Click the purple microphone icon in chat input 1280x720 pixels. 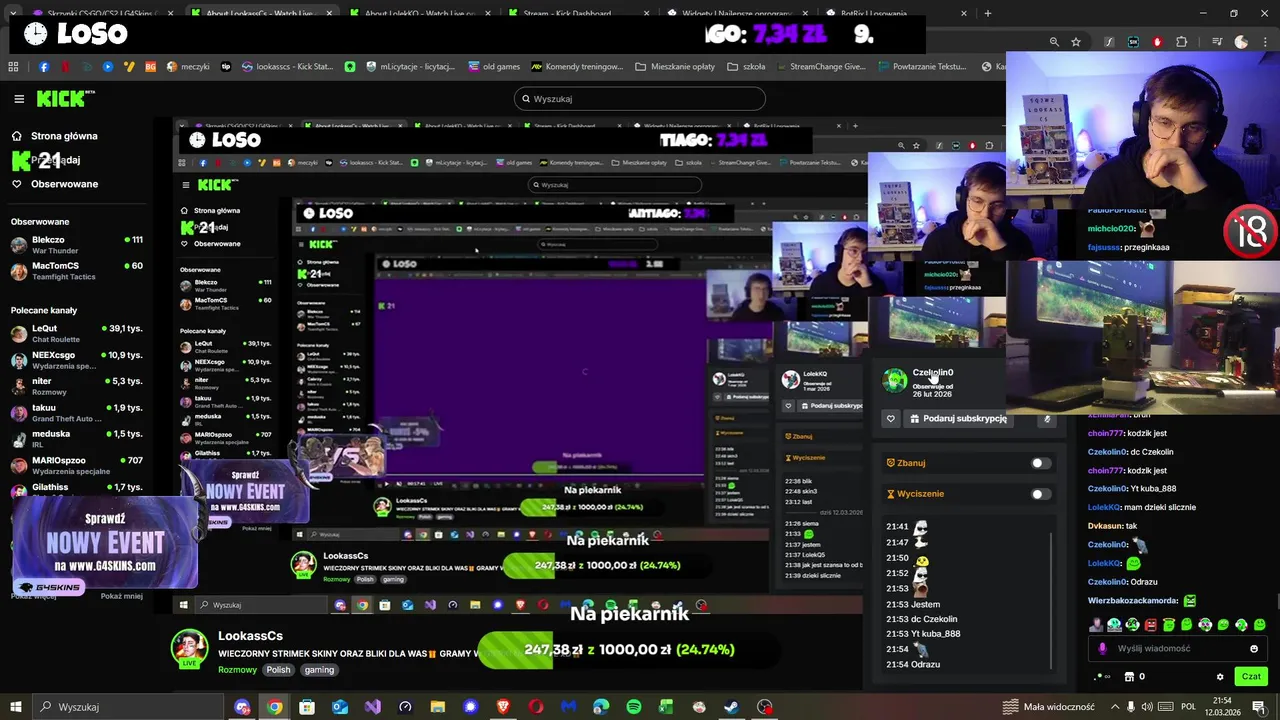(1102, 648)
